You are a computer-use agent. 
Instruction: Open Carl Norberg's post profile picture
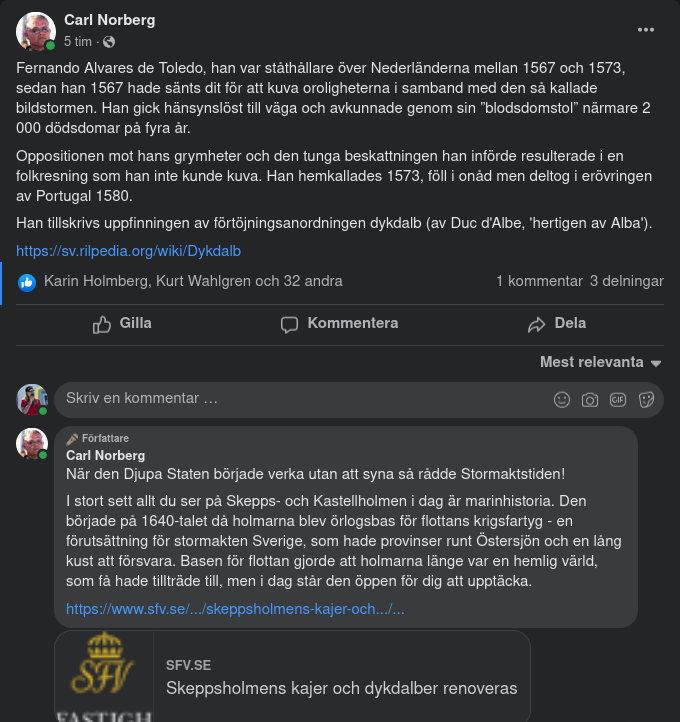(x=36, y=31)
